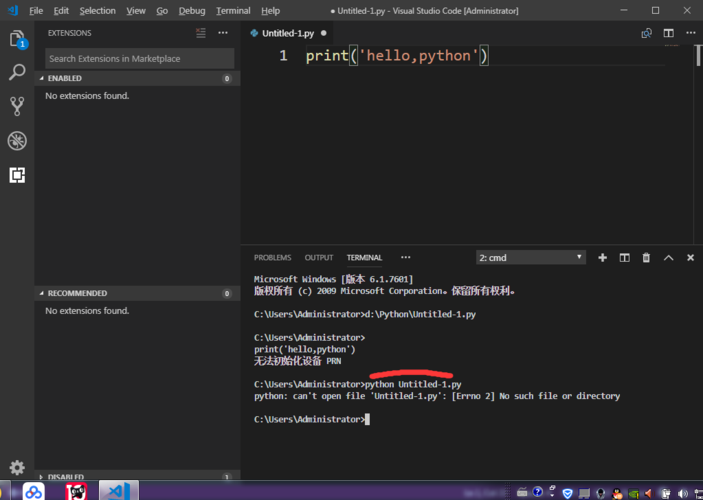The width and height of the screenshot is (703, 500).
Task: Click the RECOMMENDED section count badge
Action: coord(227,293)
